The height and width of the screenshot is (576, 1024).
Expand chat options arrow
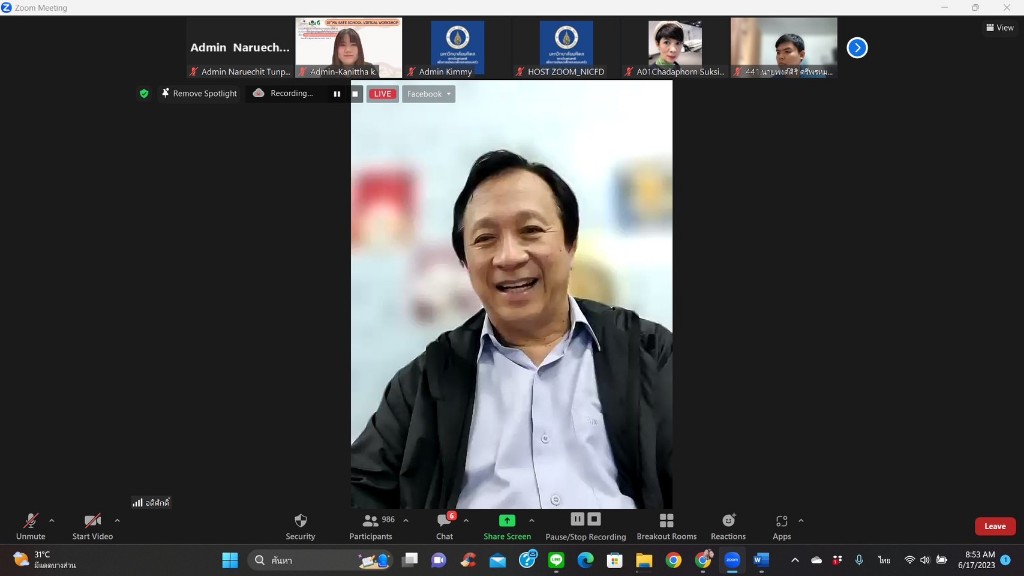(466, 520)
